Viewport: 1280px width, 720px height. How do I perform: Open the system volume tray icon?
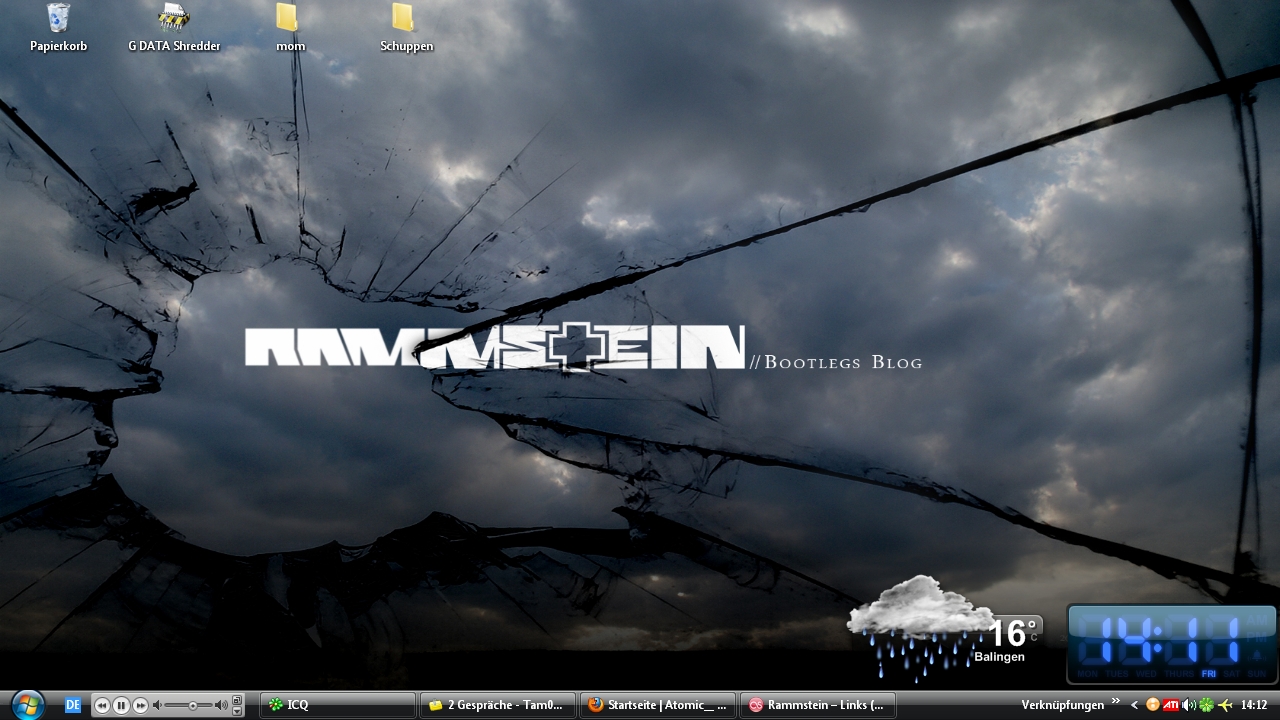click(1189, 705)
